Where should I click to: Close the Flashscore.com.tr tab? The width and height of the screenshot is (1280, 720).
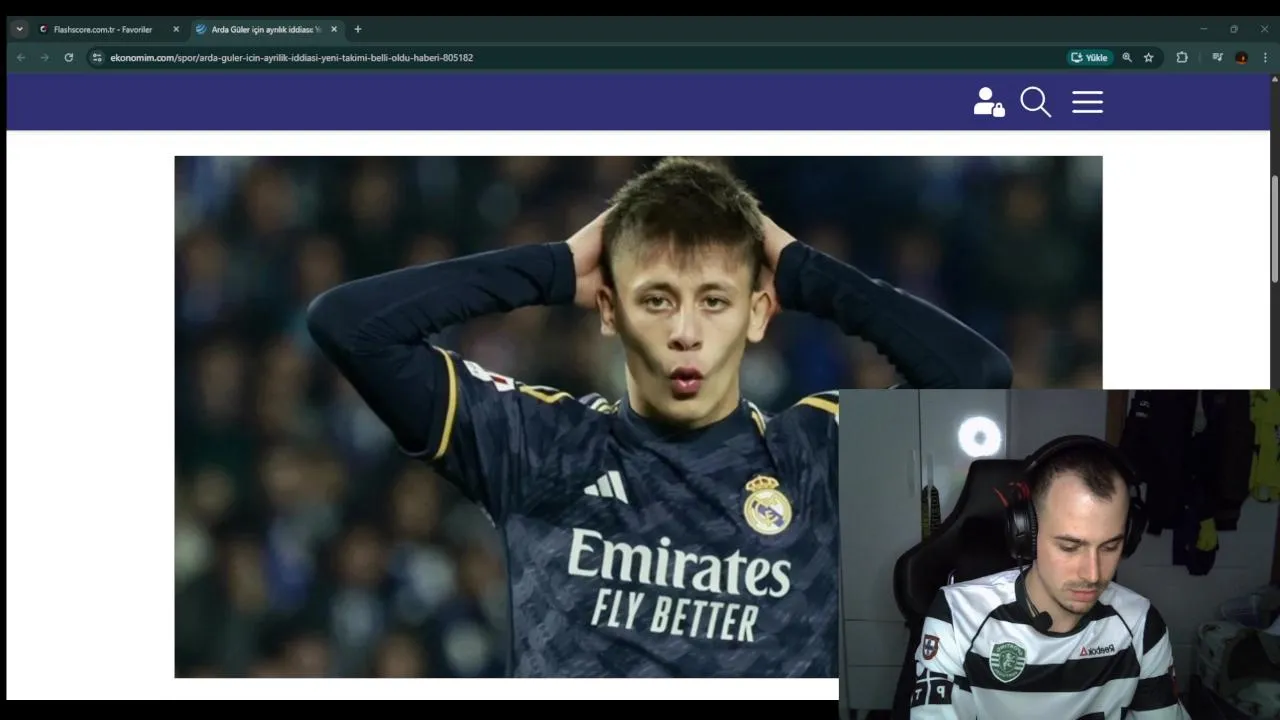coord(176,30)
